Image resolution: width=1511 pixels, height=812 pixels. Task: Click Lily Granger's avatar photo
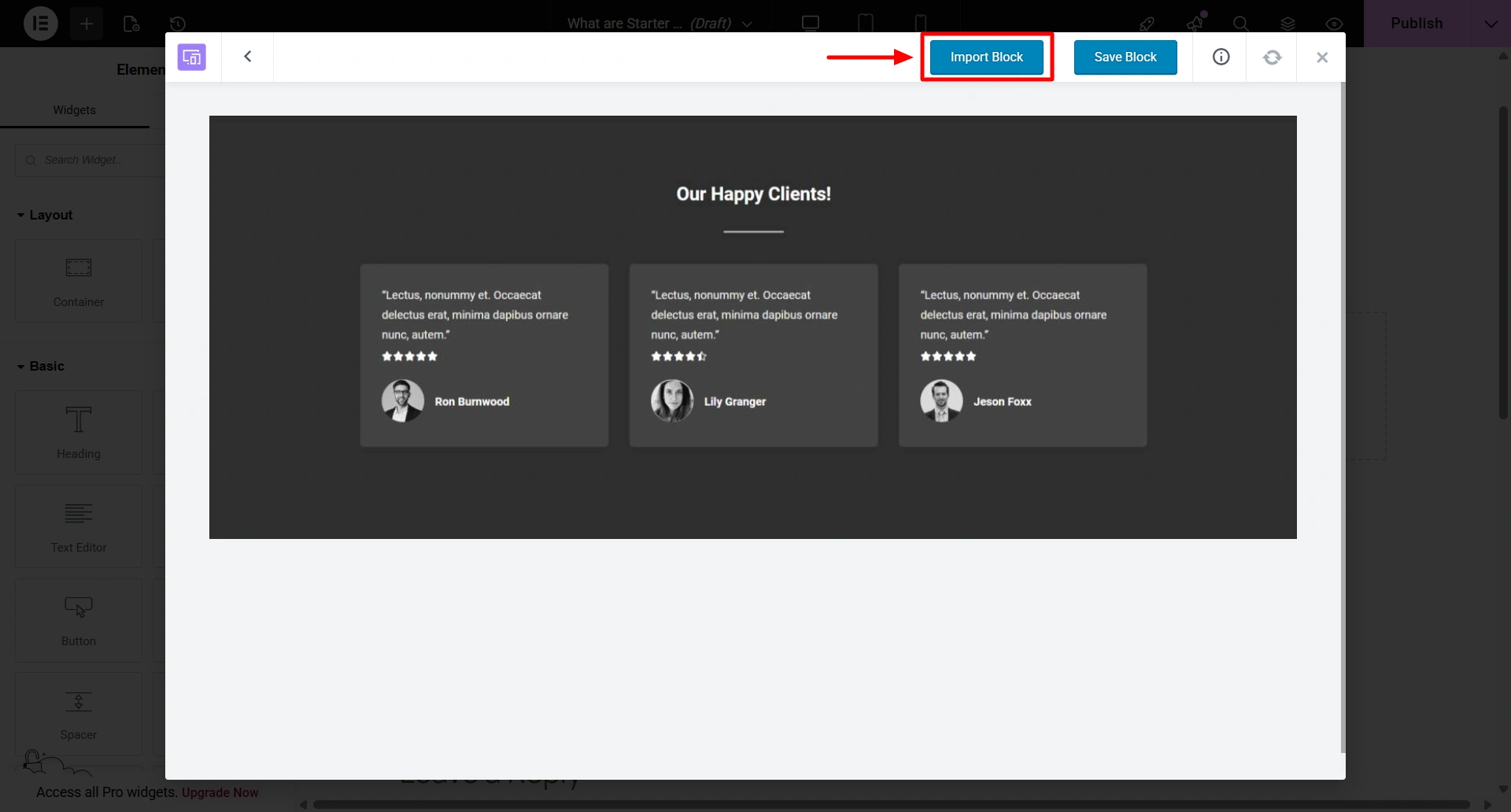672,401
